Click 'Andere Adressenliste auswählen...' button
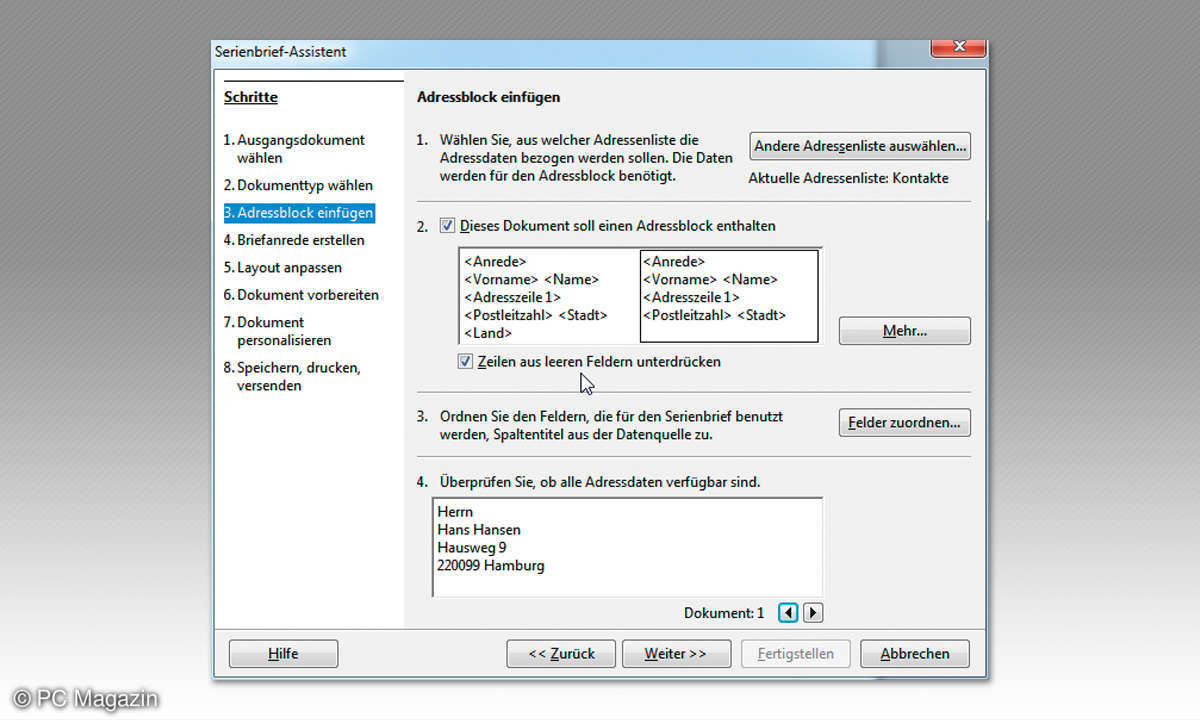Viewport: 1200px width, 720px height. point(860,146)
